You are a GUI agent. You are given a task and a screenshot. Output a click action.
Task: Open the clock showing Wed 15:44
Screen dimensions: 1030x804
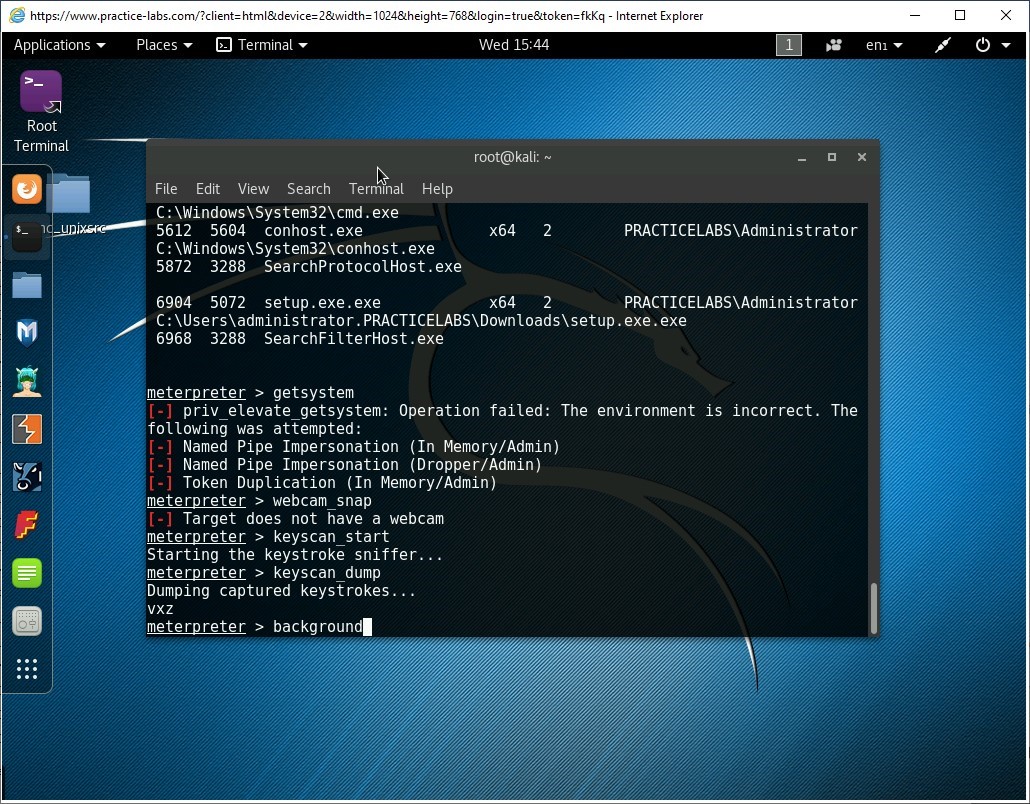pyautogui.click(x=514, y=45)
